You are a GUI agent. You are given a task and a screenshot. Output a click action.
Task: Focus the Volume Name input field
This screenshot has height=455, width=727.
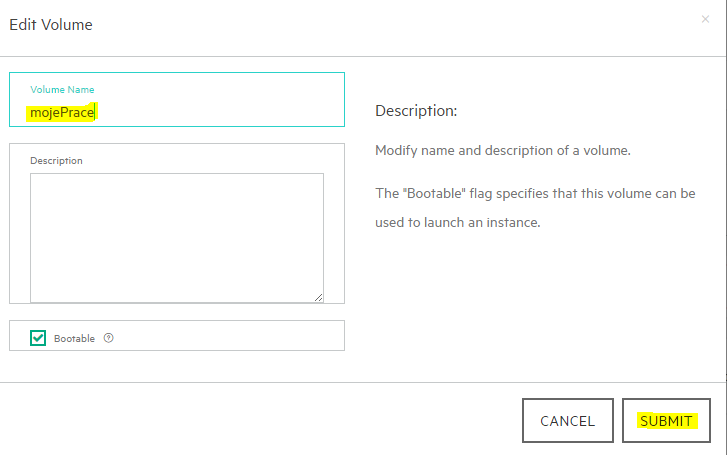click(177, 99)
